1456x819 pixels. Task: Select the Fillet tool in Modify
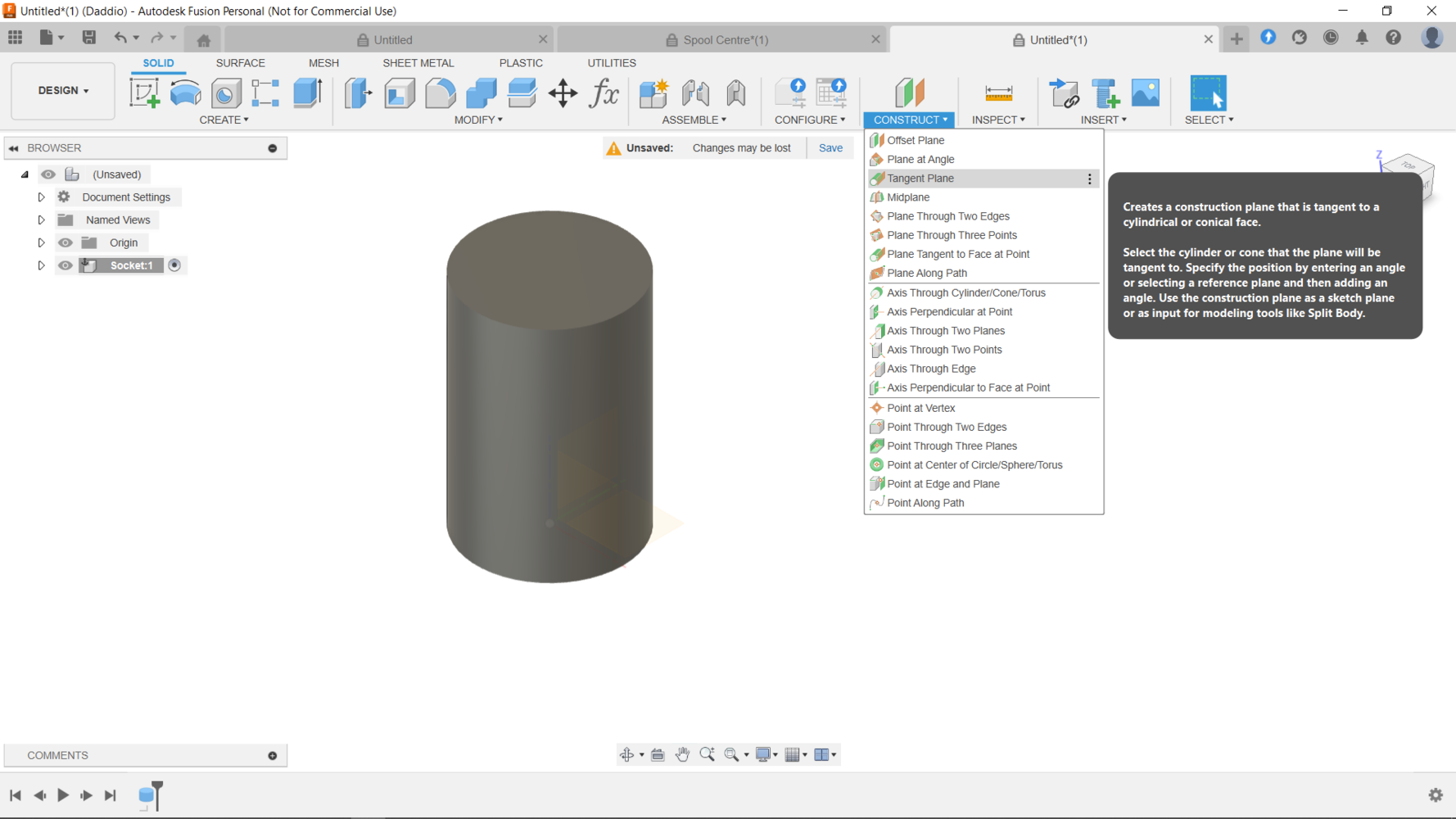(440, 93)
